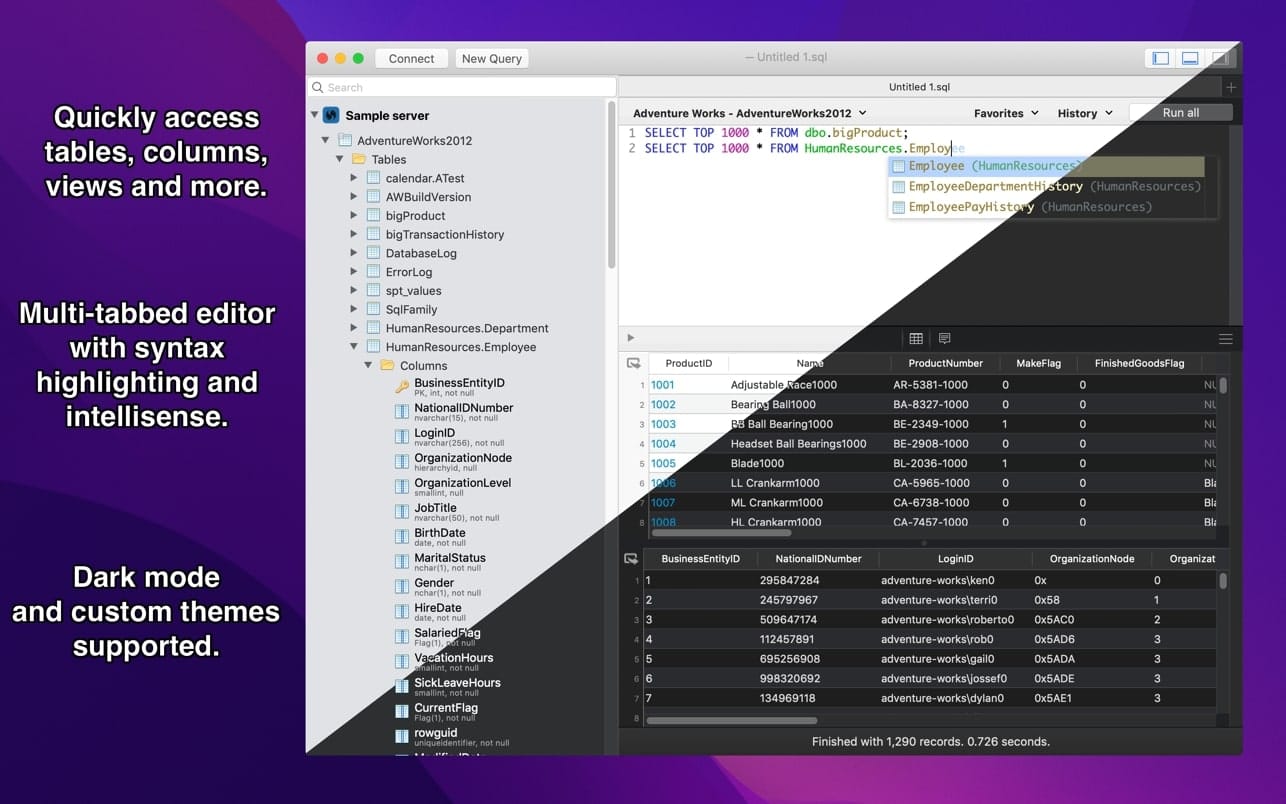Open the History dropdown
The height and width of the screenshot is (804, 1286).
pos(1085,113)
